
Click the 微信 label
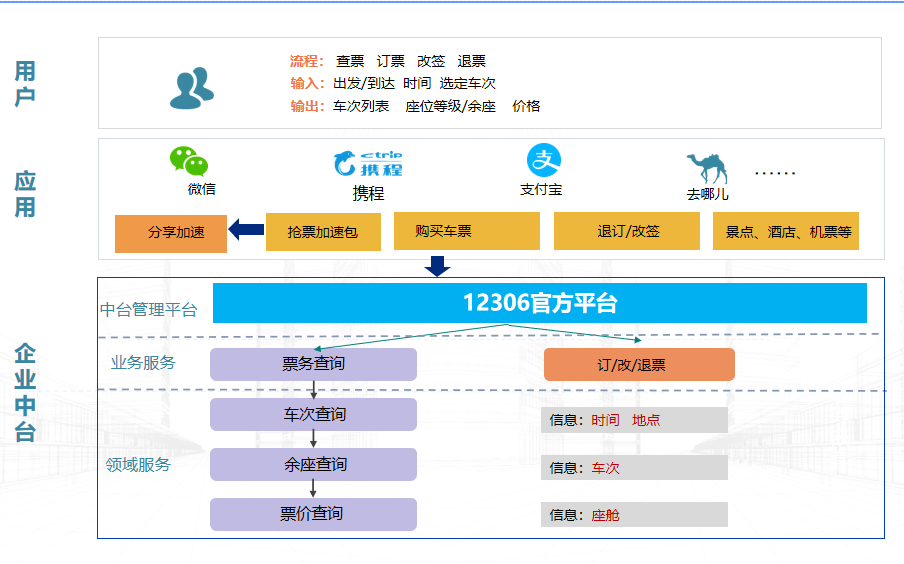coord(201,189)
